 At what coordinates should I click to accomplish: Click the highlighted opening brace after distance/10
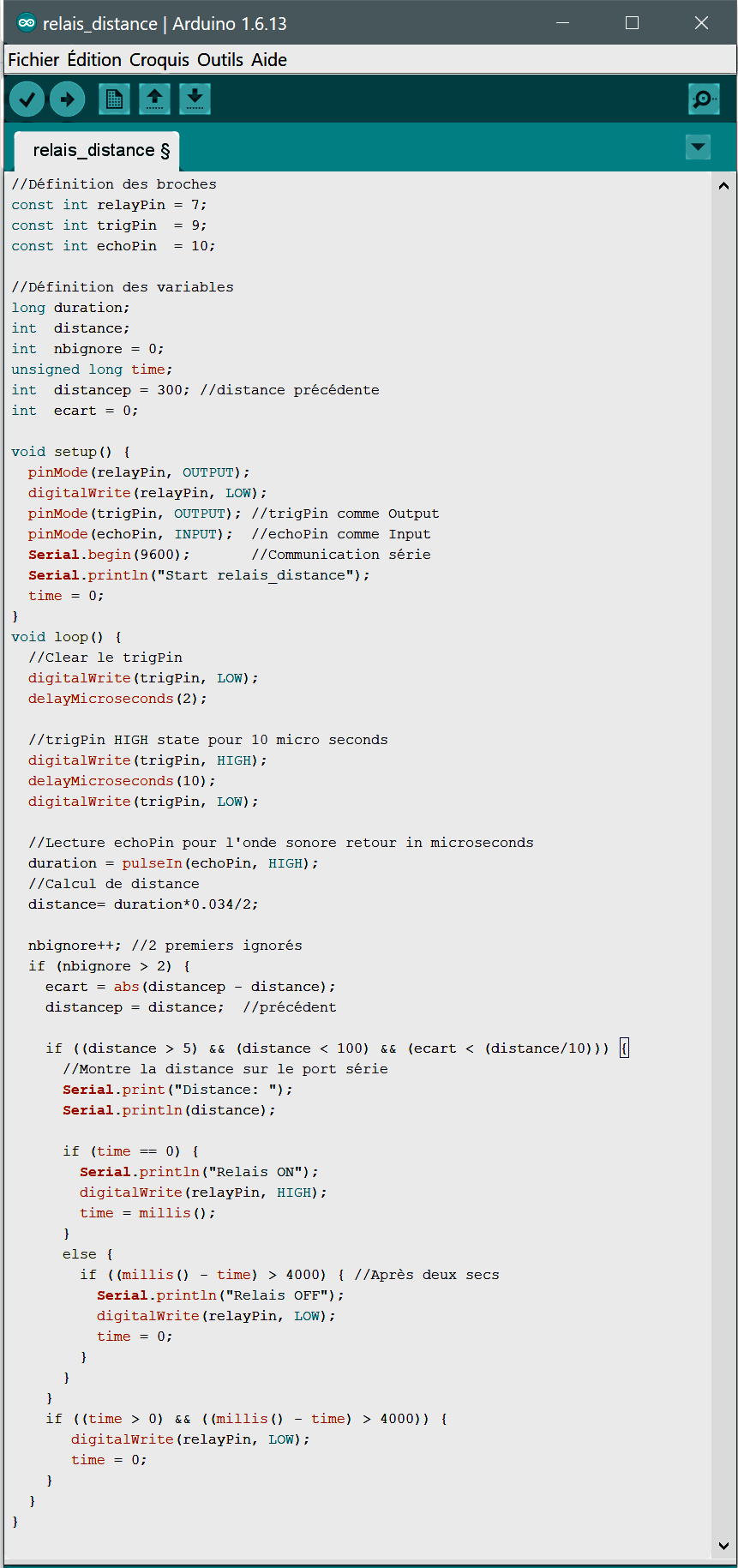coord(624,1048)
